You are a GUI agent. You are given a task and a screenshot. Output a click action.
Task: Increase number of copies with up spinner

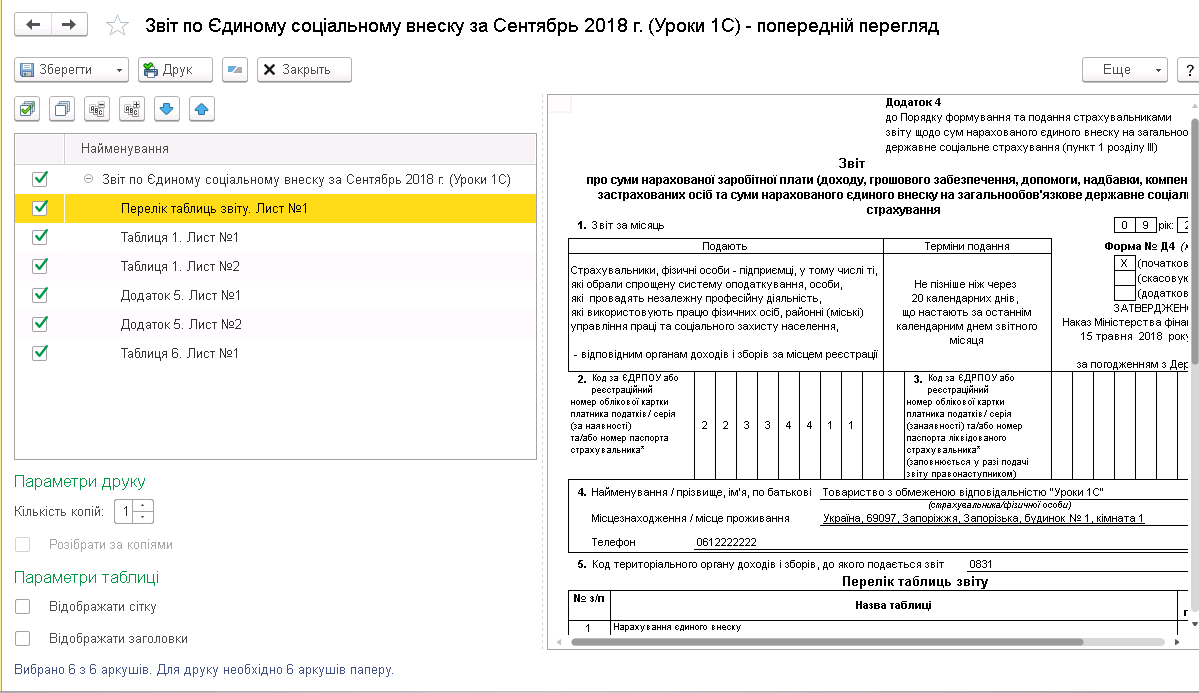[143, 506]
